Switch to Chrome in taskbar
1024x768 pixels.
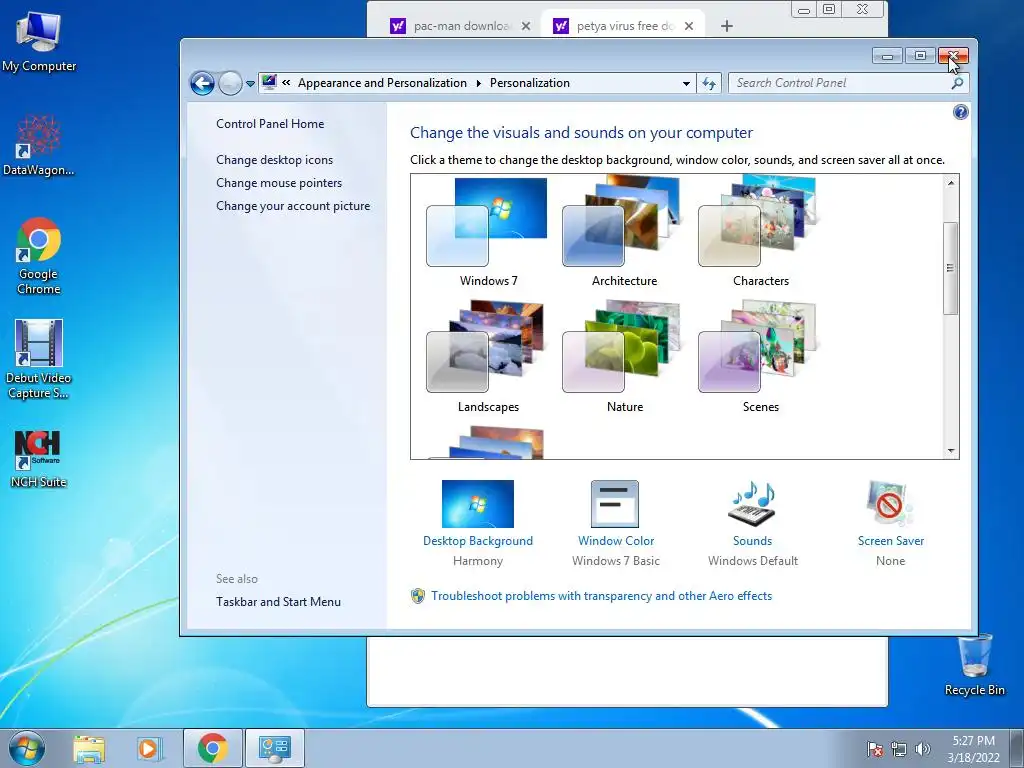(212, 748)
